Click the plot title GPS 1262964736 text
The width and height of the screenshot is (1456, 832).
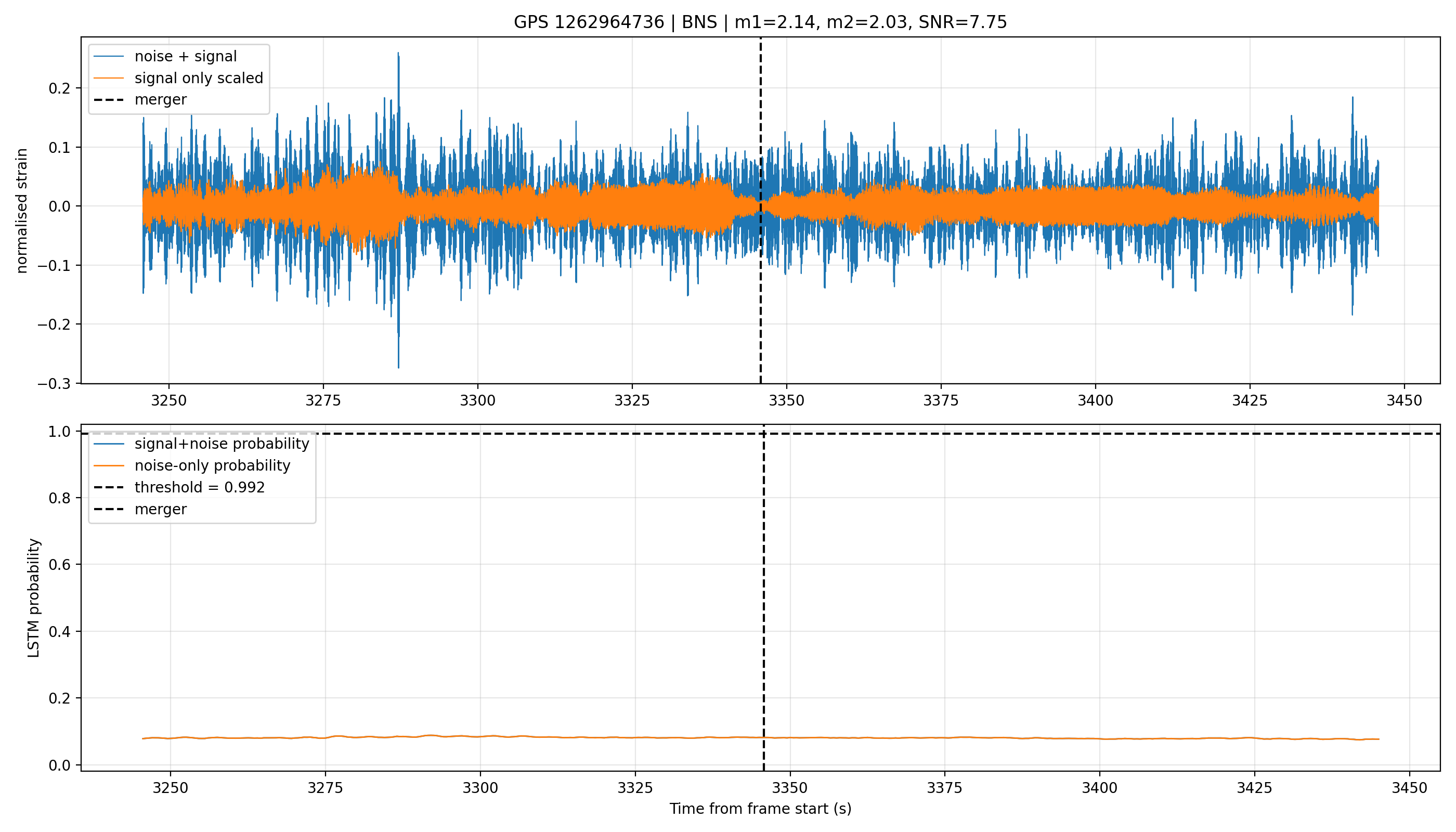[x=589, y=22]
